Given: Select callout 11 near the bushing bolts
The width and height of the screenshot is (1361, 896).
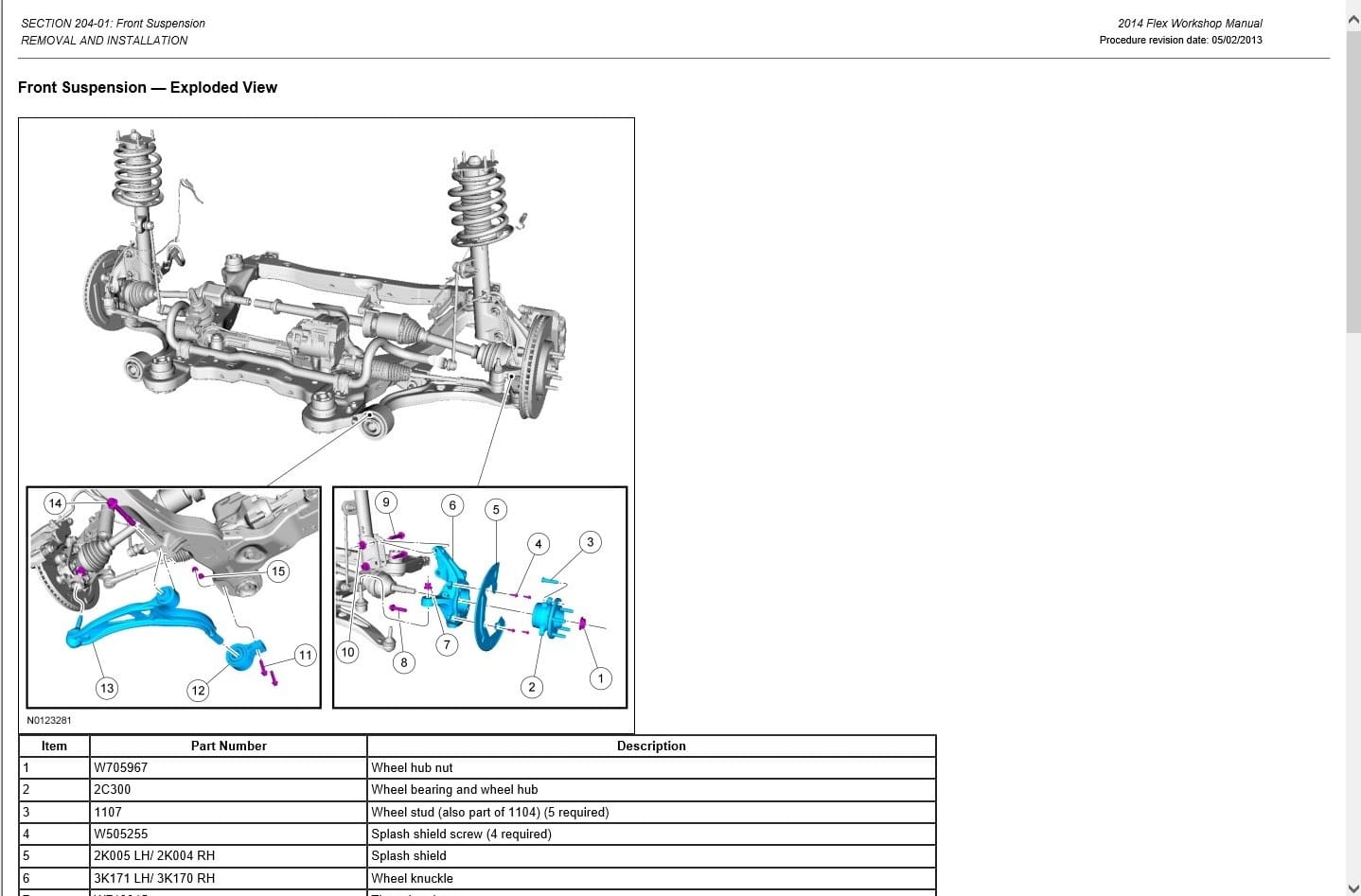Looking at the screenshot, I should (x=305, y=655).
